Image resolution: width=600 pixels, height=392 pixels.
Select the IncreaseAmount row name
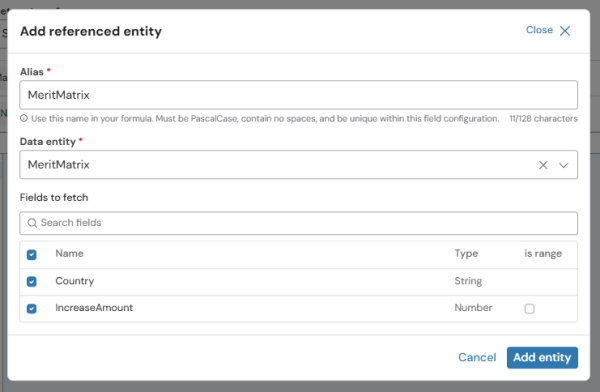(94, 308)
